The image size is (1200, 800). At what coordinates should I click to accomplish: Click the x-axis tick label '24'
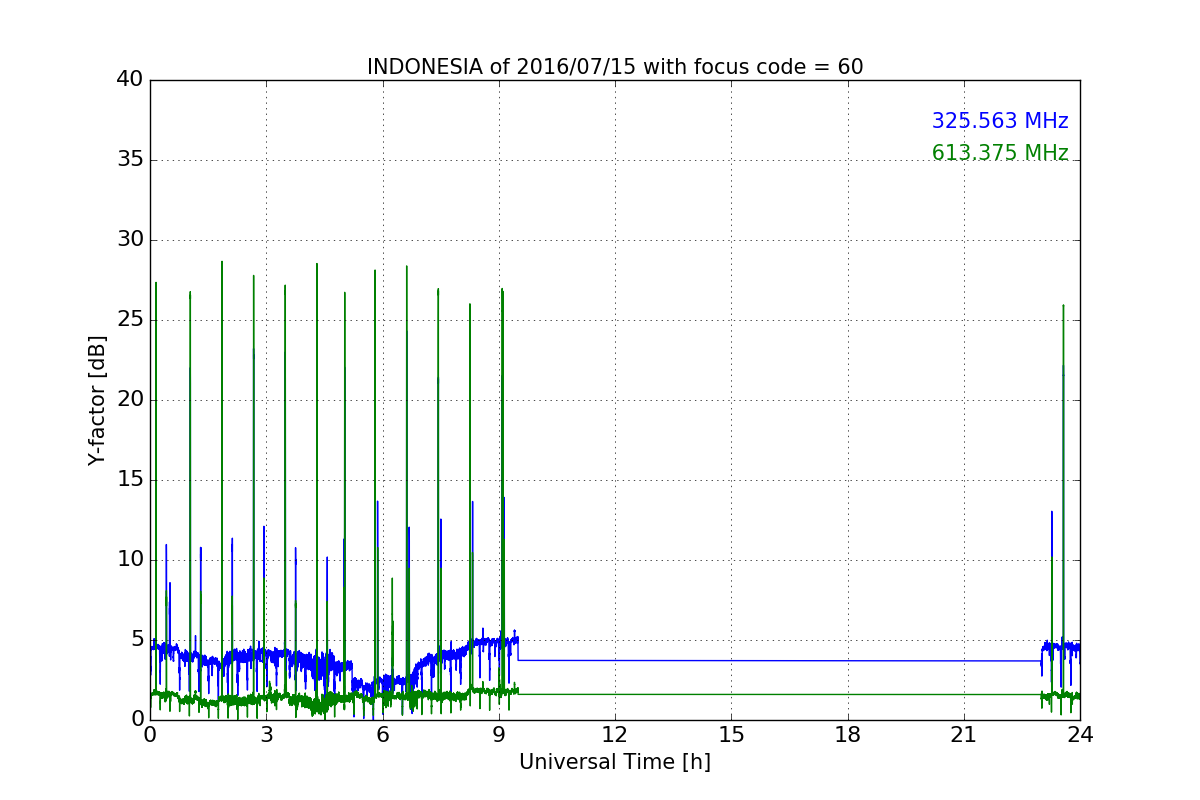tap(1080, 735)
